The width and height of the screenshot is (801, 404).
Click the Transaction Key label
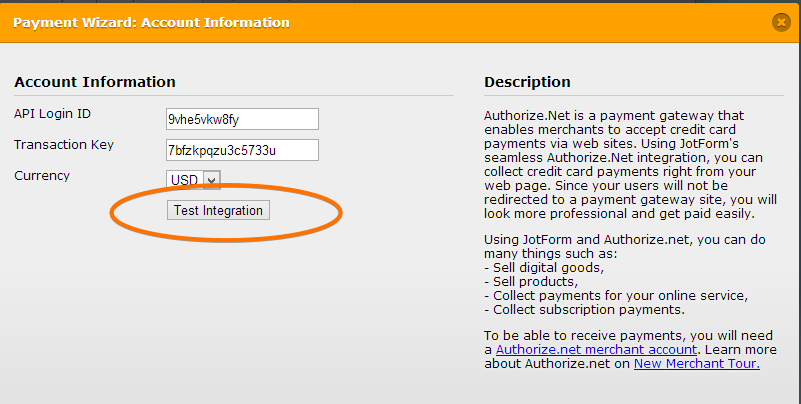[64, 145]
